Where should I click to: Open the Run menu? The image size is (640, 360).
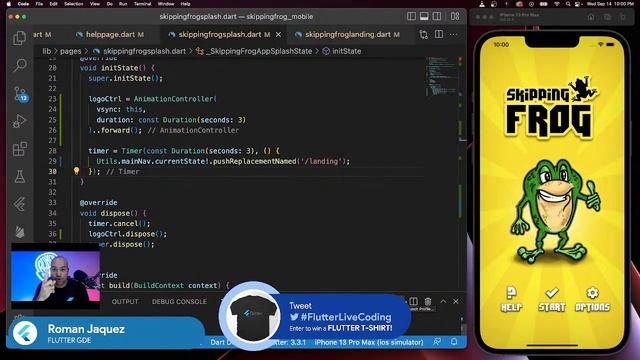tap(123, 4)
